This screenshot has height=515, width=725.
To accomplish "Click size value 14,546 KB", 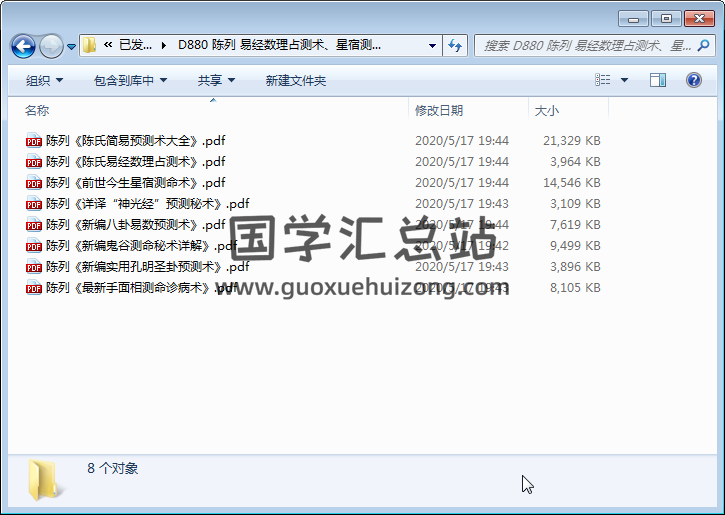I will pyautogui.click(x=572, y=183).
